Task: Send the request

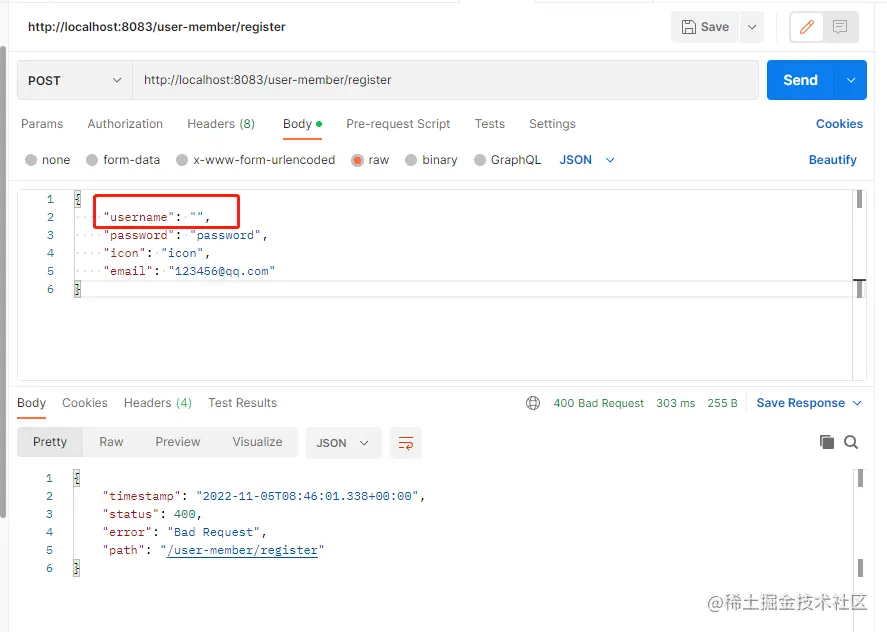Action: 800,80
